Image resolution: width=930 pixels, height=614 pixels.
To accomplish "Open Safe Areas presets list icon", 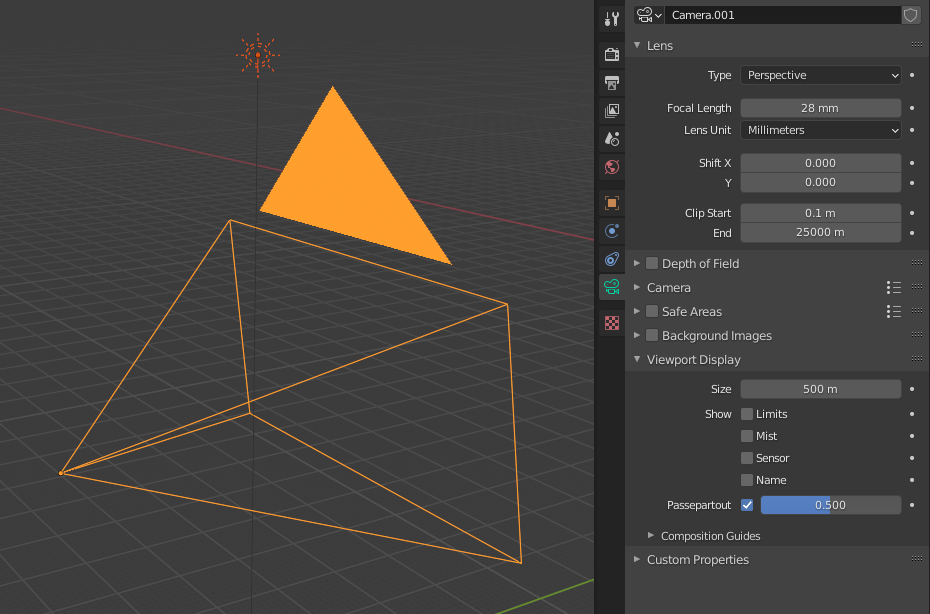I will [894, 311].
